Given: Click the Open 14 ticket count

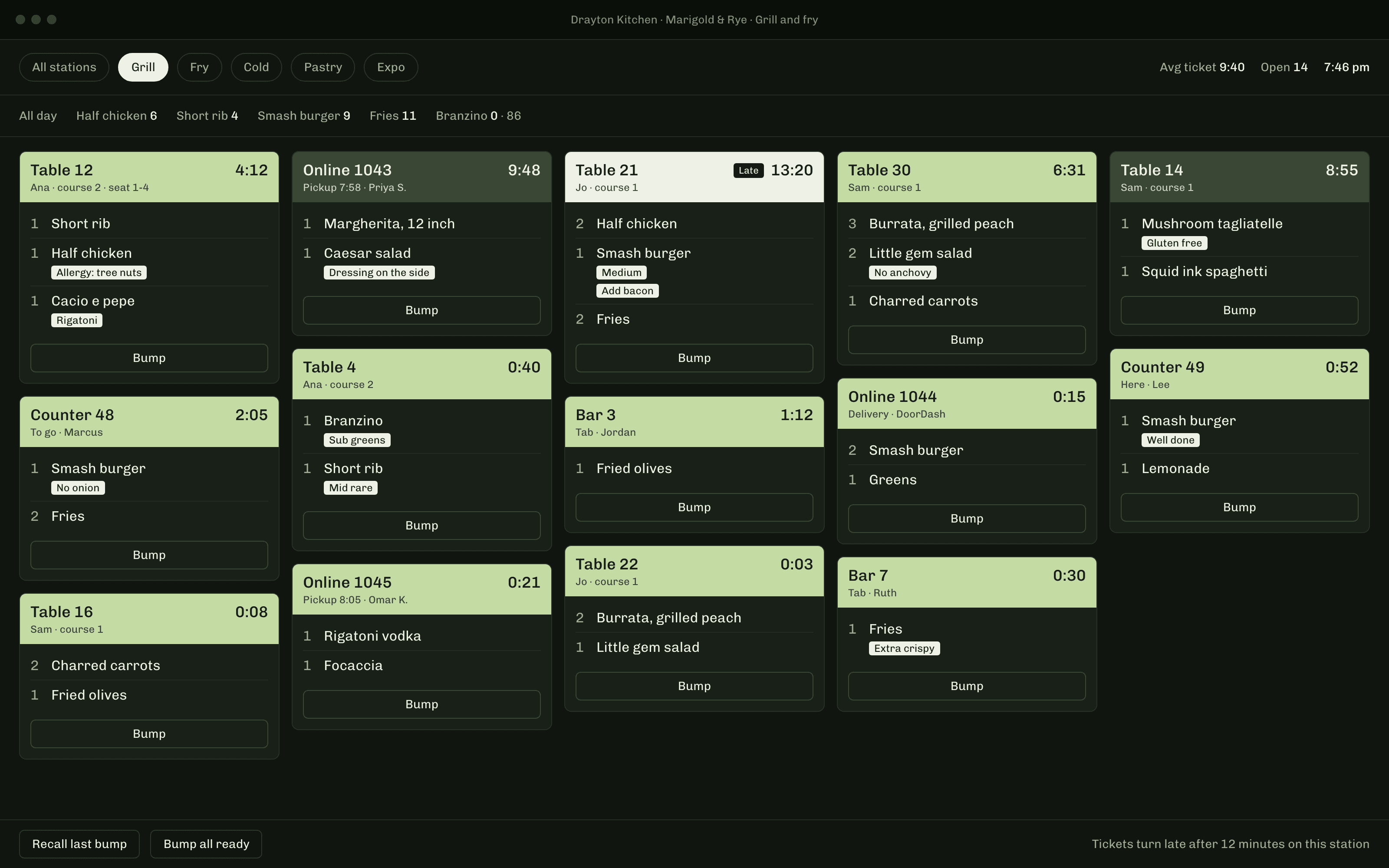Looking at the screenshot, I should pyautogui.click(x=1284, y=67).
